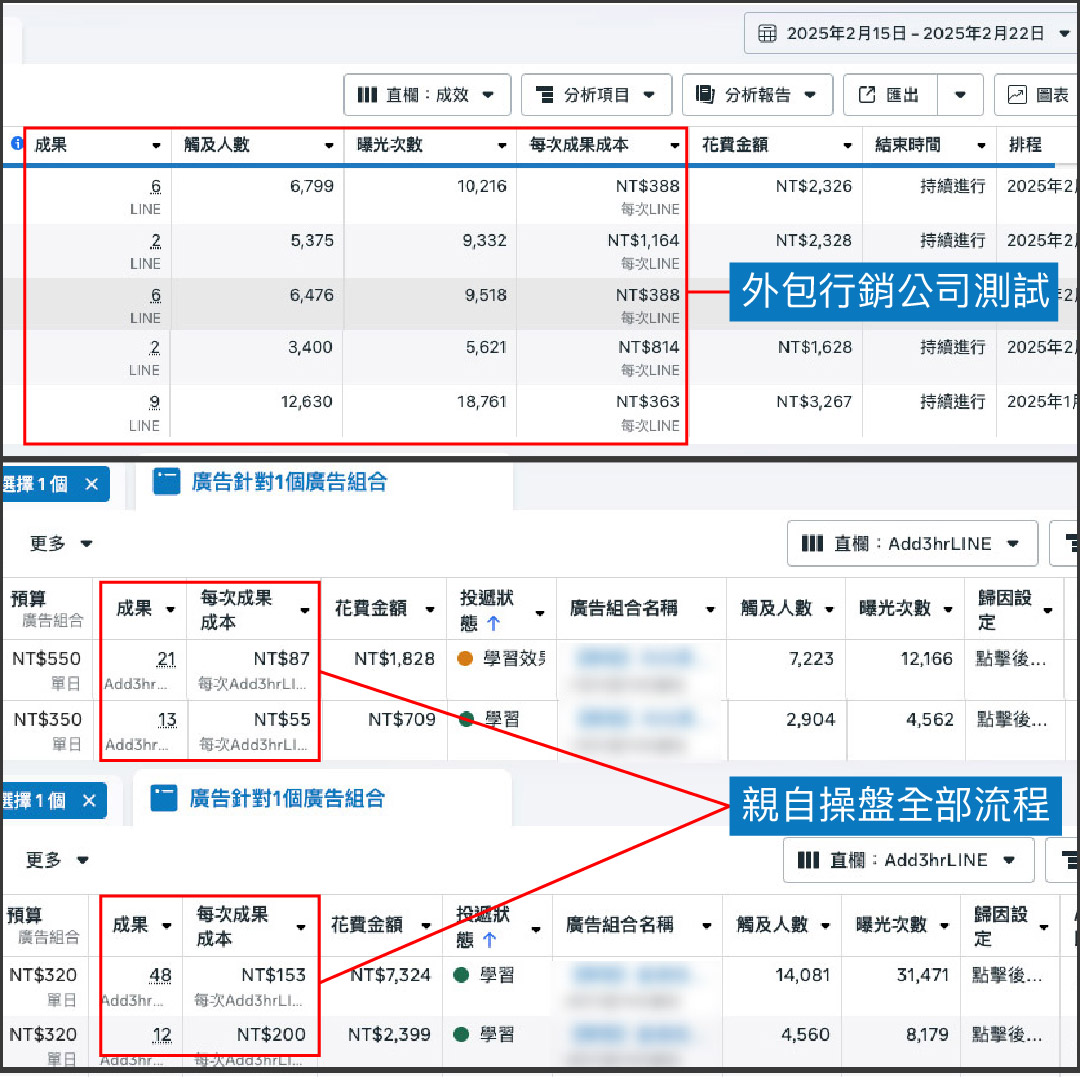
Task: Click the columns icon beside 直欄：成效
Action: click(367, 95)
